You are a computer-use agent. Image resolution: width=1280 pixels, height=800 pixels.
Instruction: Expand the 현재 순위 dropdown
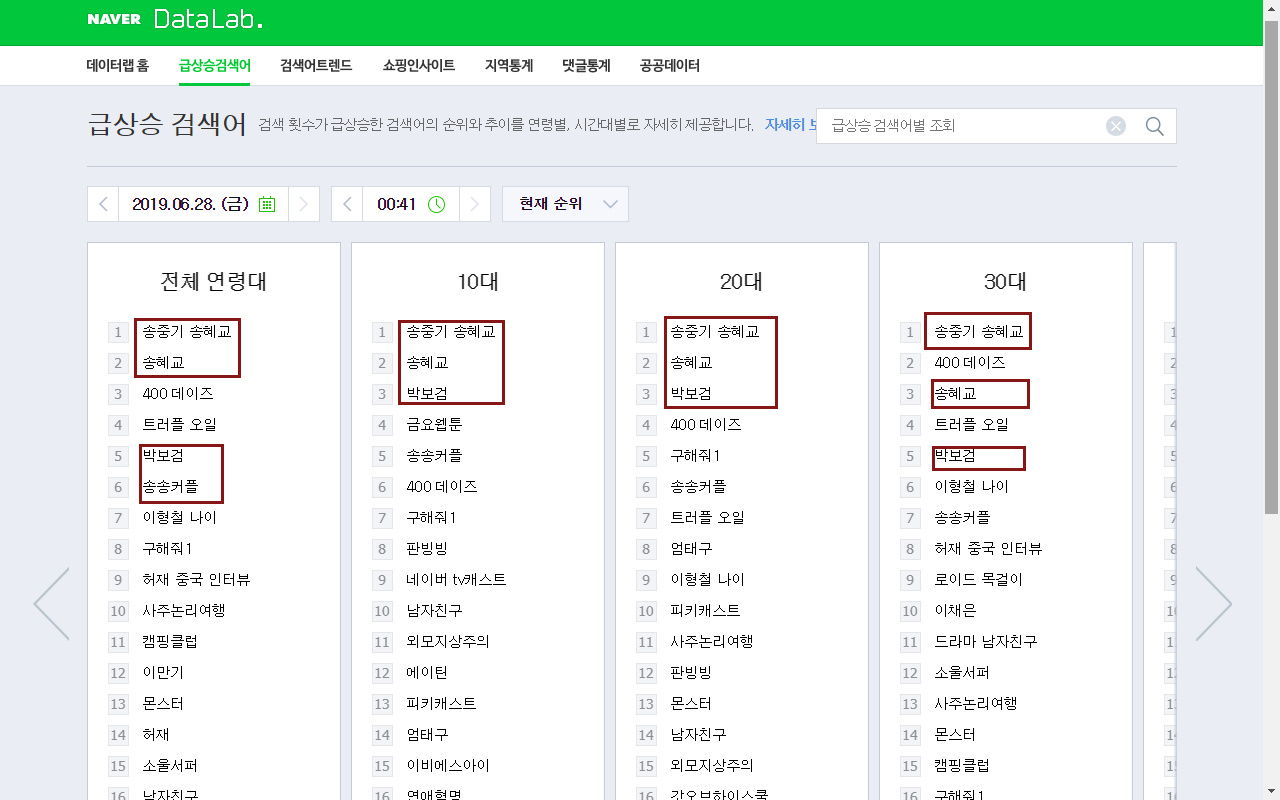(x=565, y=204)
